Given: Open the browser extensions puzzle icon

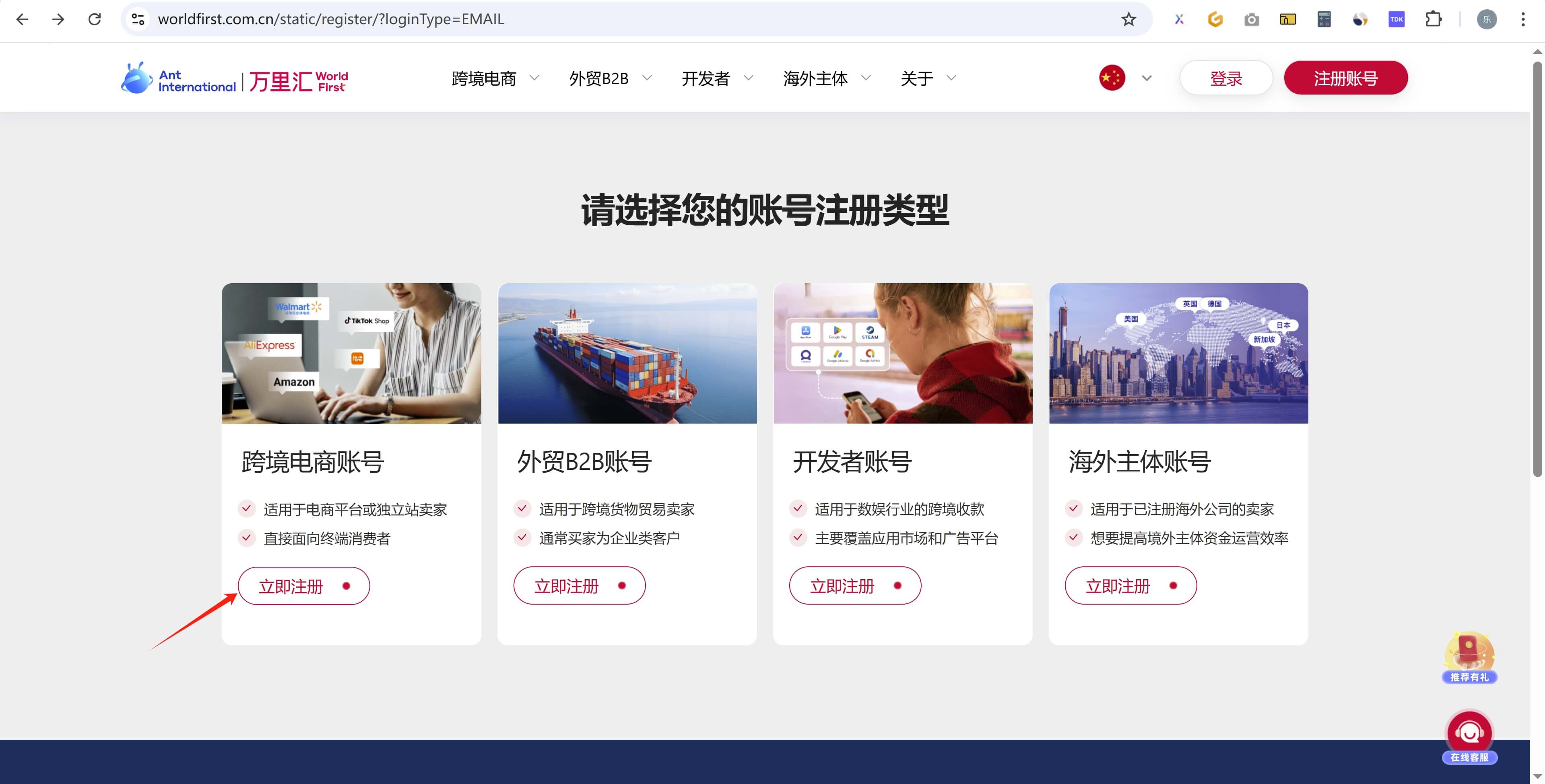Looking at the screenshot, I should point(1433,19).
